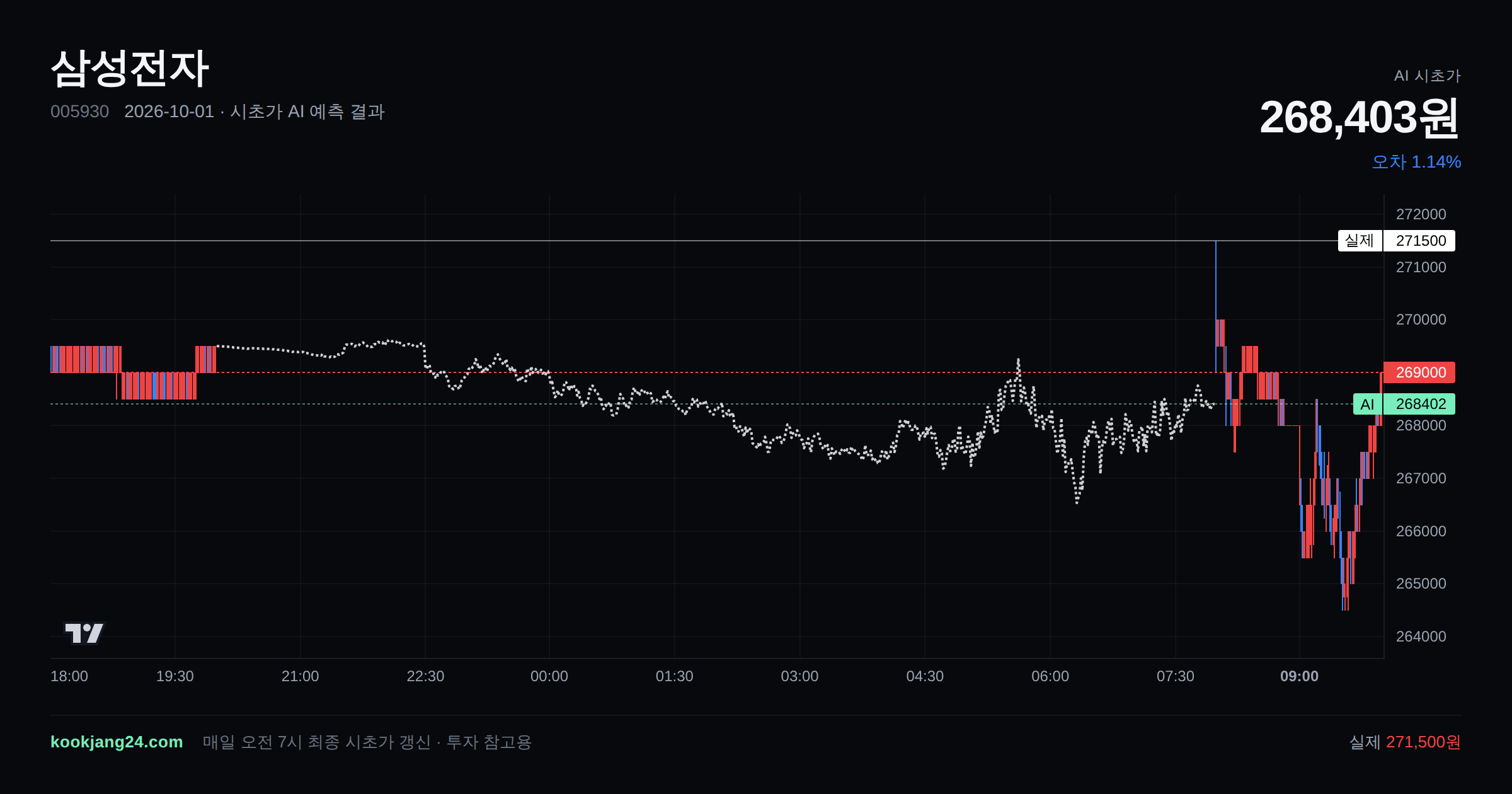Screen dimensions: 1512x794
Task: Click the 270000 price axis label
Action: (x=1421, y=319)
